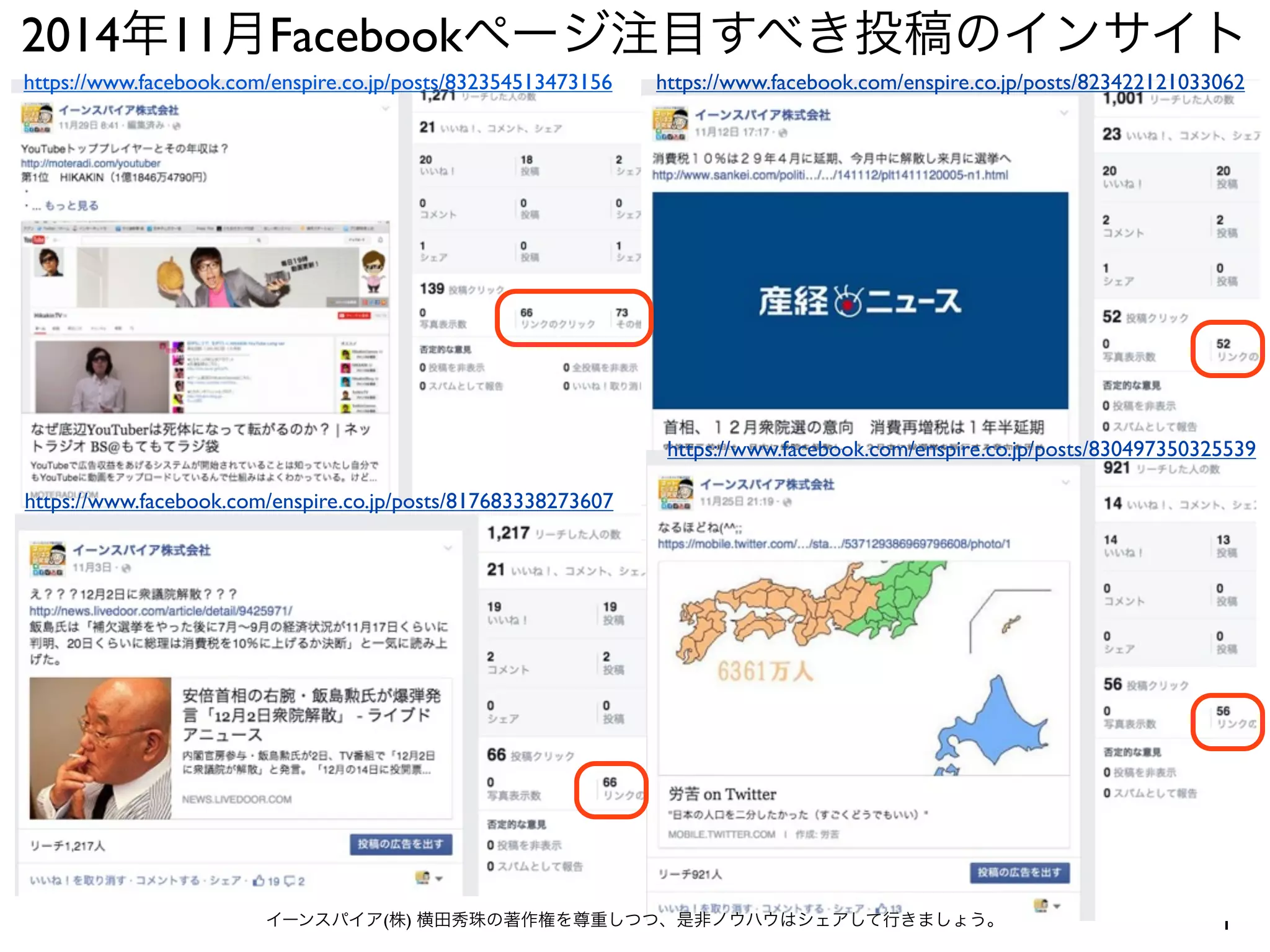
Task: Click the イーンスパイア profile avatar on the 11月25日 post
Action: (x=675, y=493)
